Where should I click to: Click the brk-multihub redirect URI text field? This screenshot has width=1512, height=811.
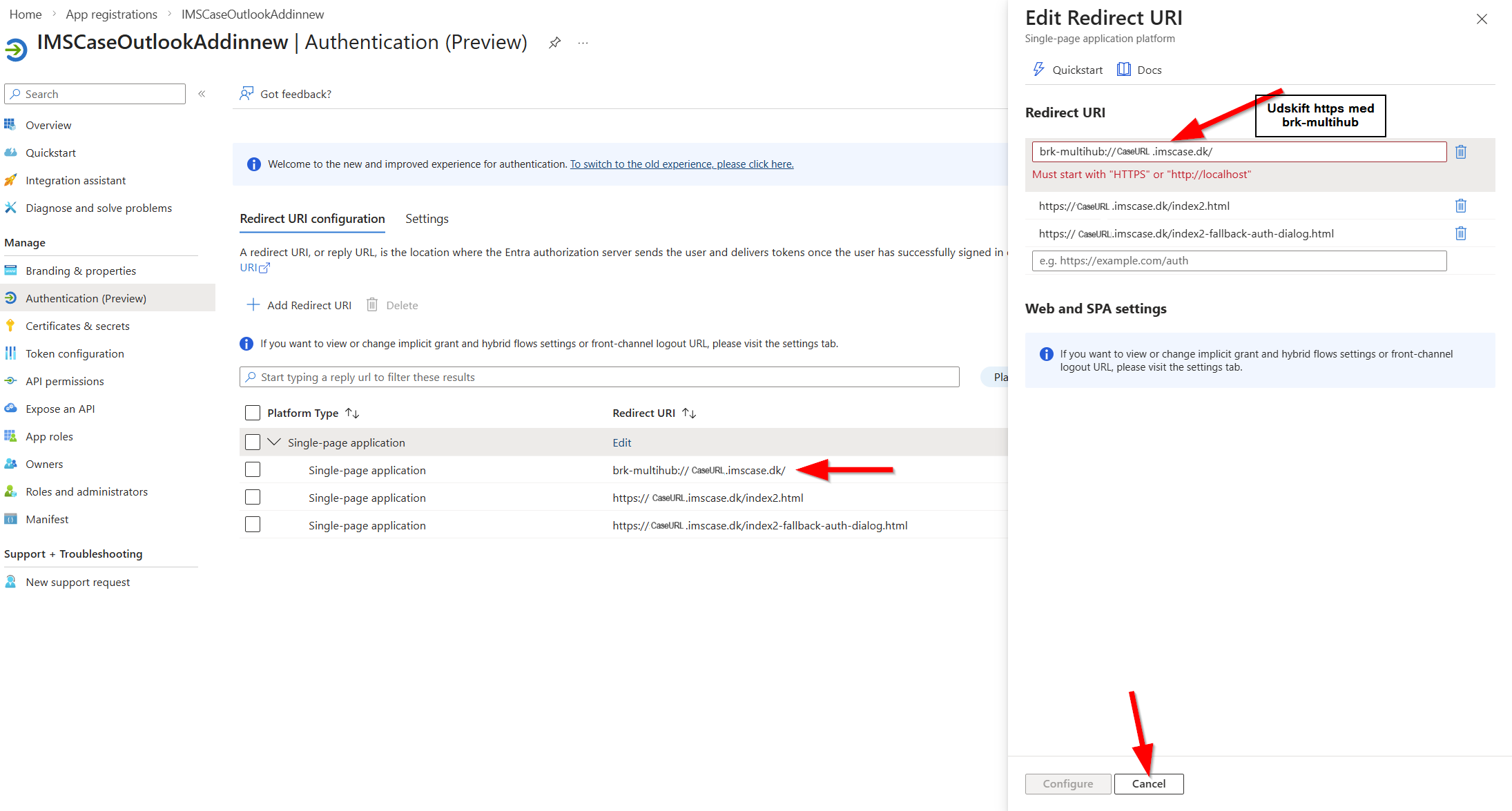1239,152
